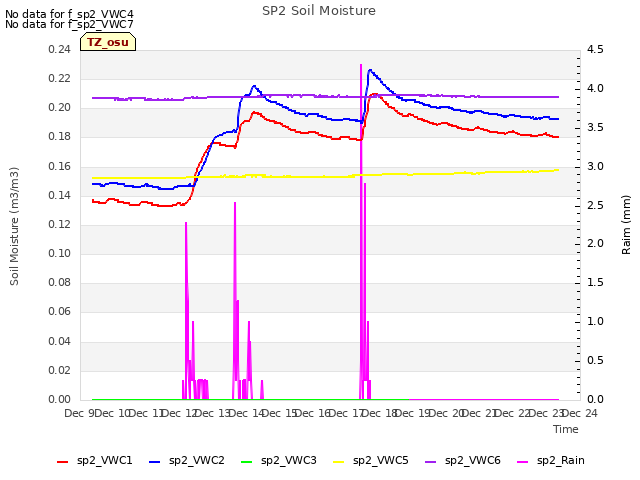
Task: Click the sp2_VWC2 legend entry
Action: tap(187, 461)
